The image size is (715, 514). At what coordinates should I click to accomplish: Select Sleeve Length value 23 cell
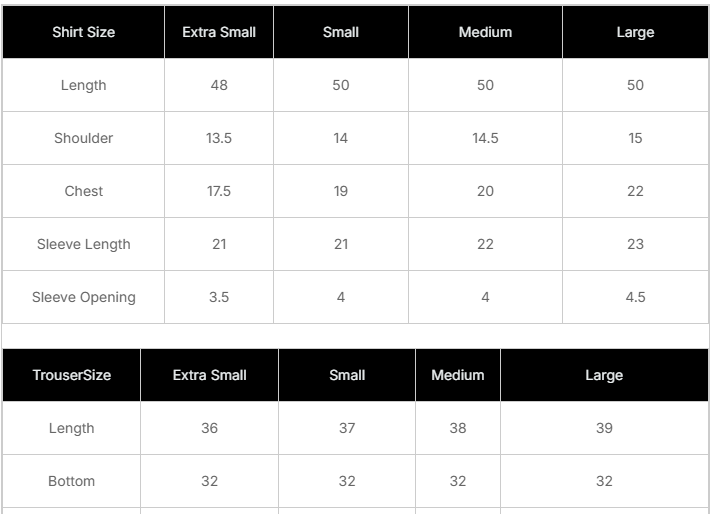(x=635, y=244)
